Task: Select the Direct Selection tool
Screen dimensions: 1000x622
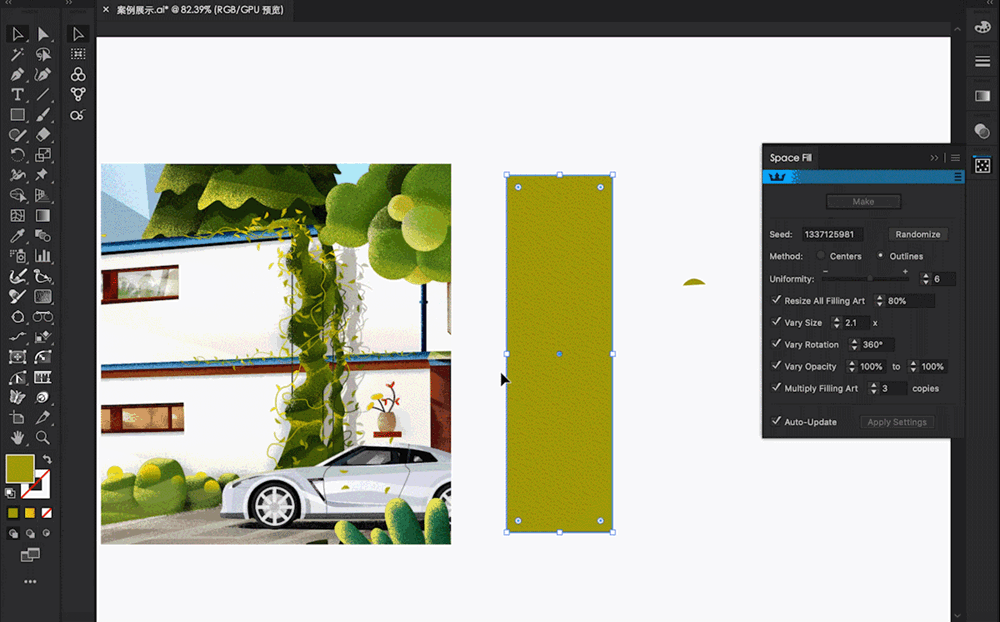Action: pyautogui.click(x=43, y=34)
